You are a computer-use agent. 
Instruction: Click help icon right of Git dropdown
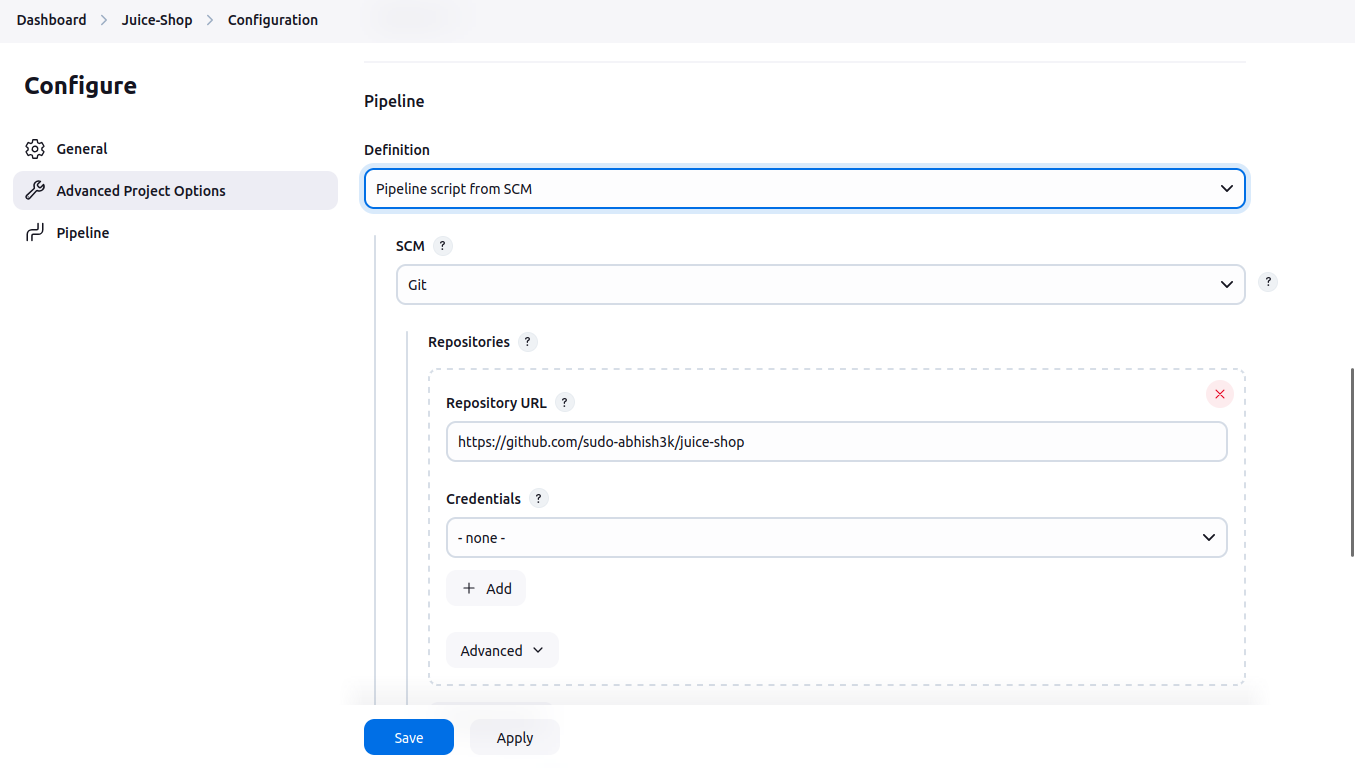1268,282
